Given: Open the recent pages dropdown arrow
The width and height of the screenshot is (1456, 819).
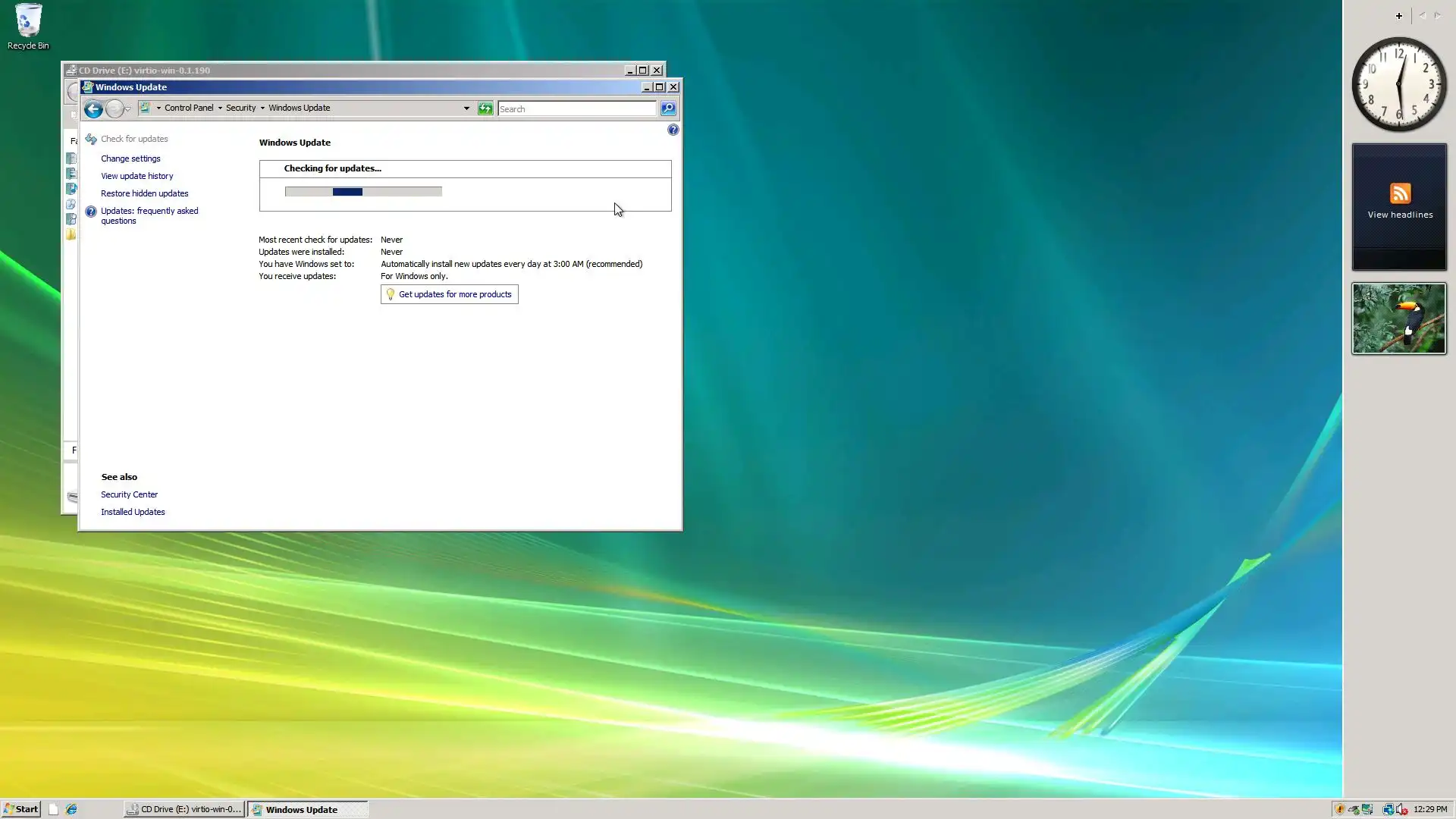Looking at the screenshot, I should [128, 109].
